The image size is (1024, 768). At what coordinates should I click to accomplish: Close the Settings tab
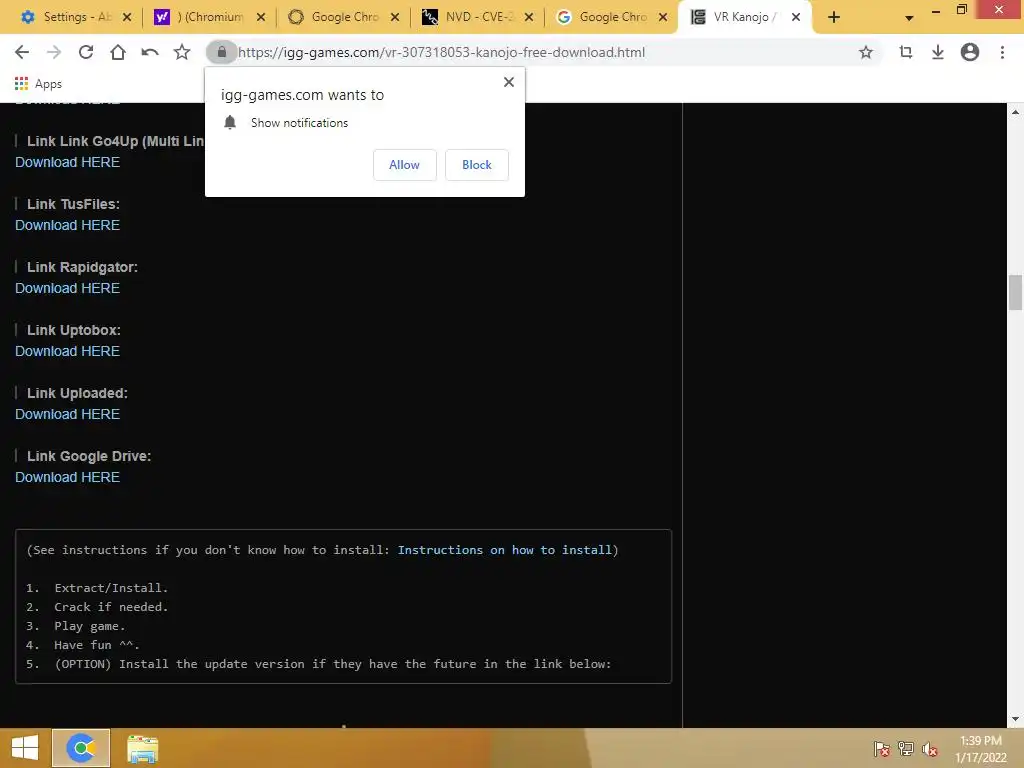point(127,18)
